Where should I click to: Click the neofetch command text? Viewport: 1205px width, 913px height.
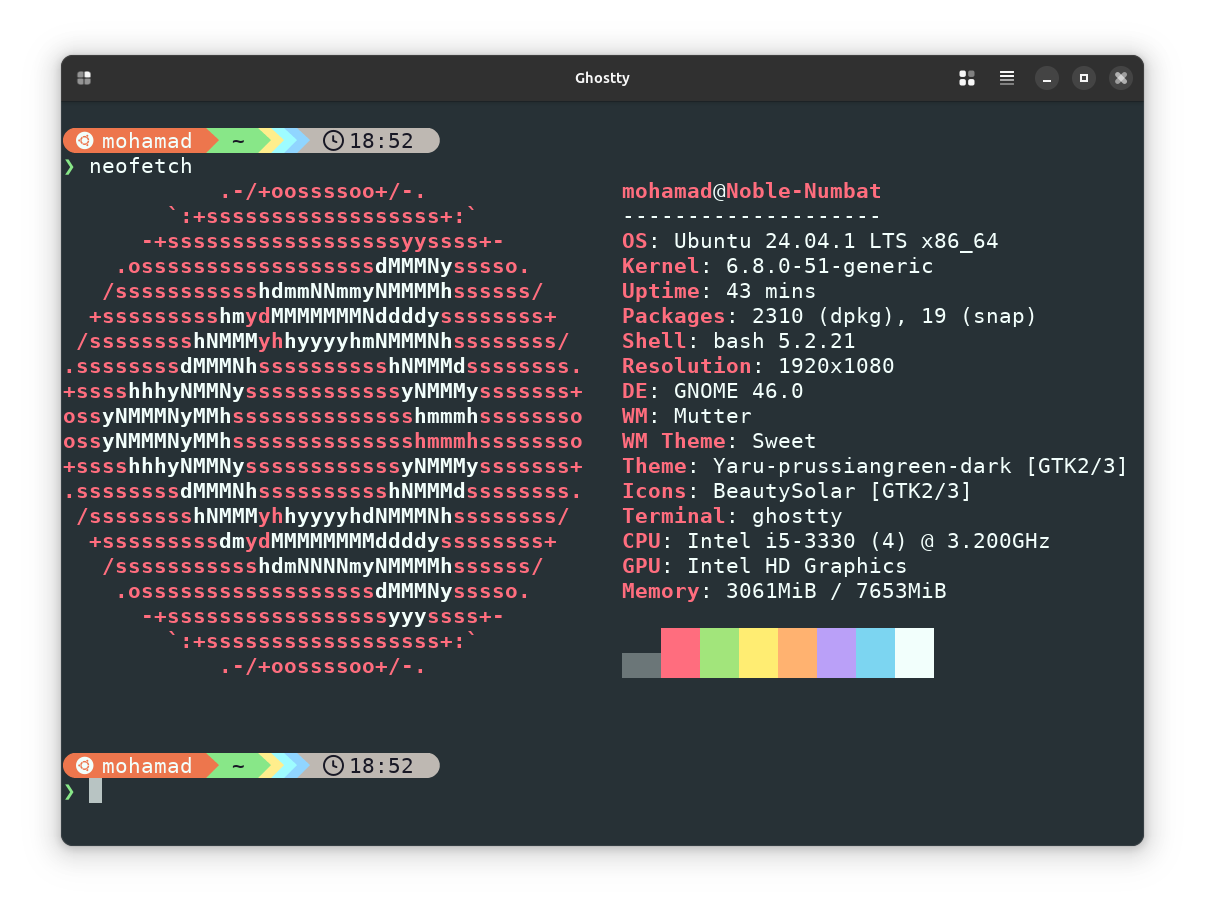[140, 166]
